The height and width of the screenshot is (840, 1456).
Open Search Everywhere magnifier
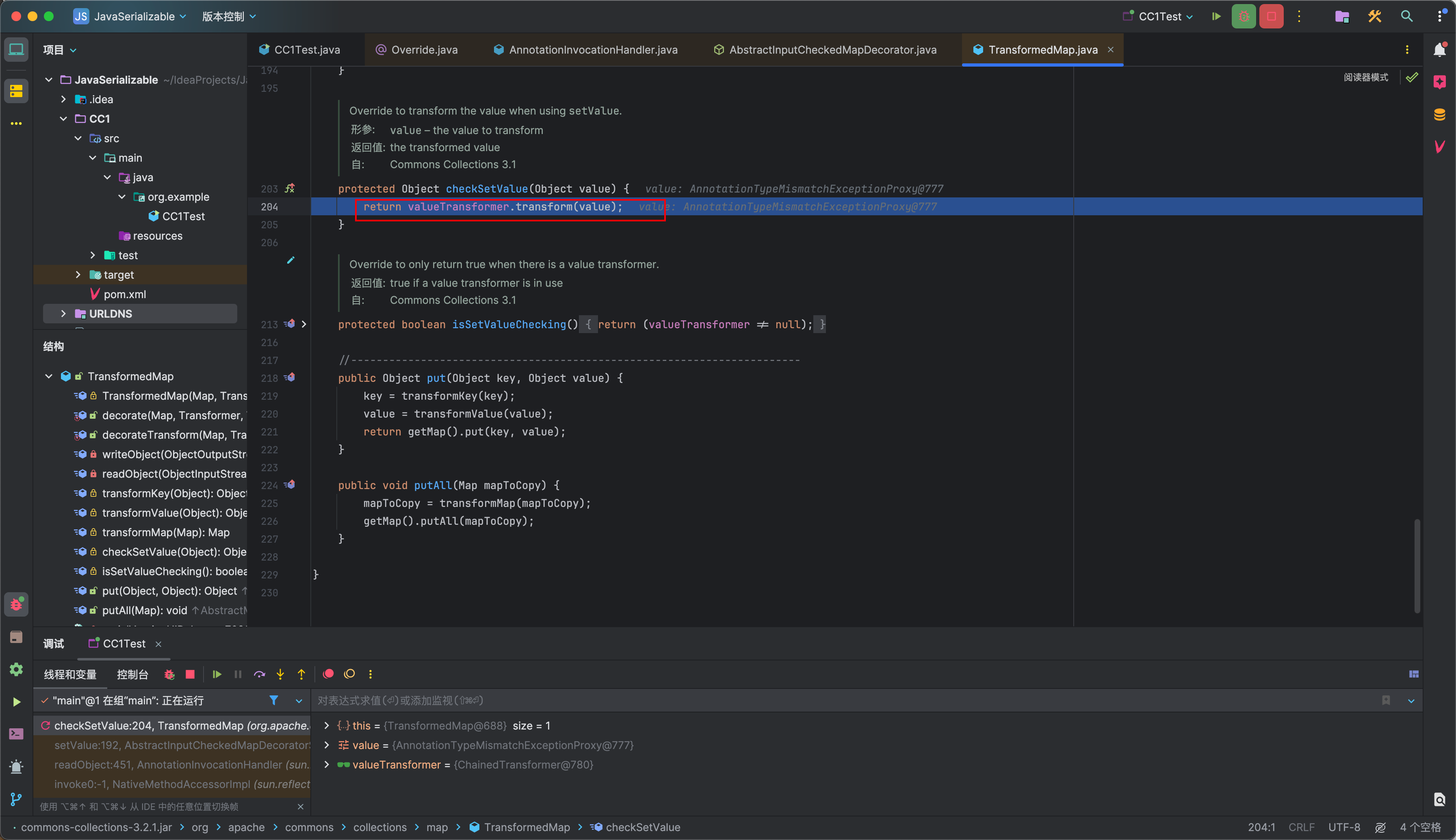(x=1407, y=16)
